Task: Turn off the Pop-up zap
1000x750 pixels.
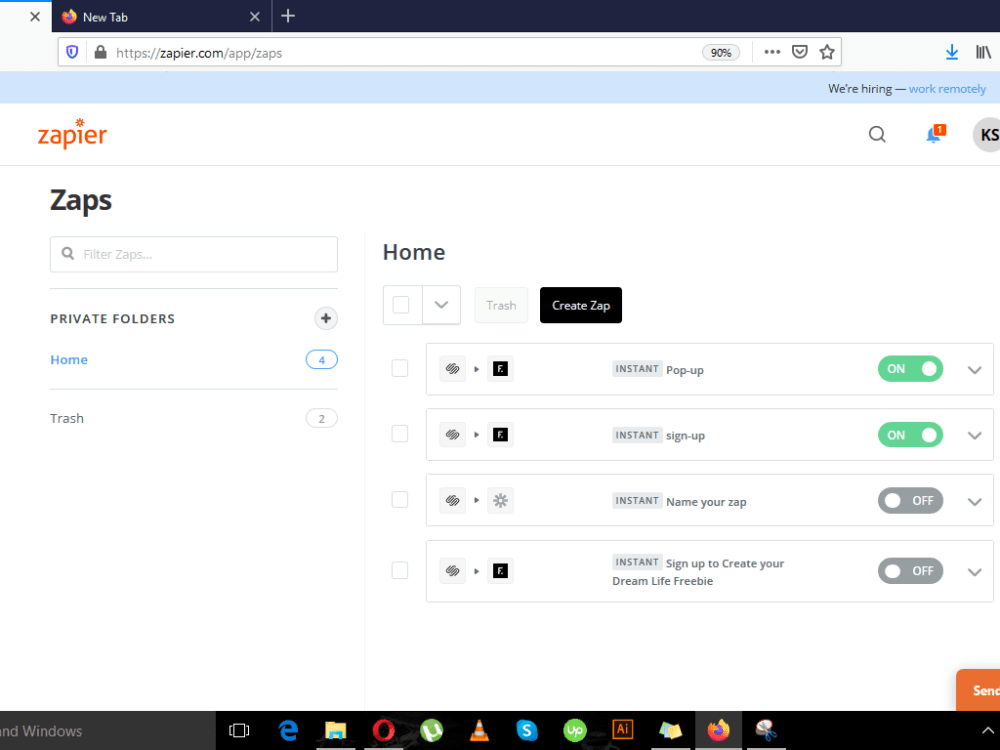Action: pyautogui.click(x=910, y=369)
